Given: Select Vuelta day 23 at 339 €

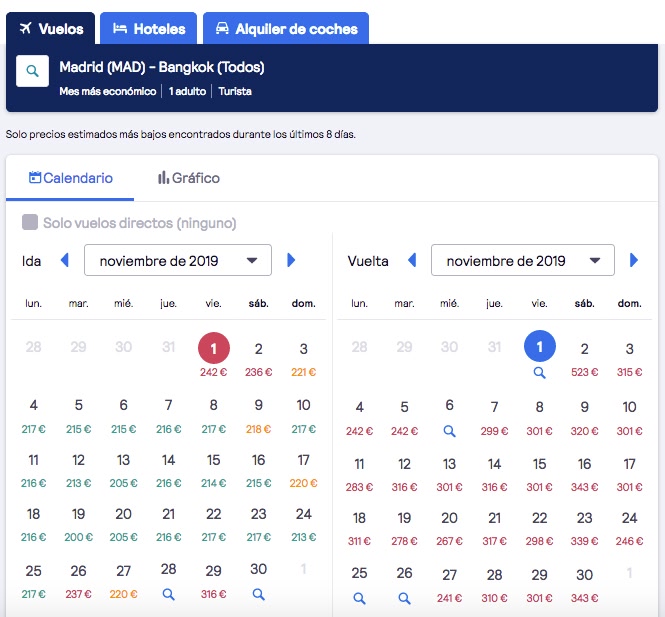Looking at the screenshot, I should [x=584, y=528].
